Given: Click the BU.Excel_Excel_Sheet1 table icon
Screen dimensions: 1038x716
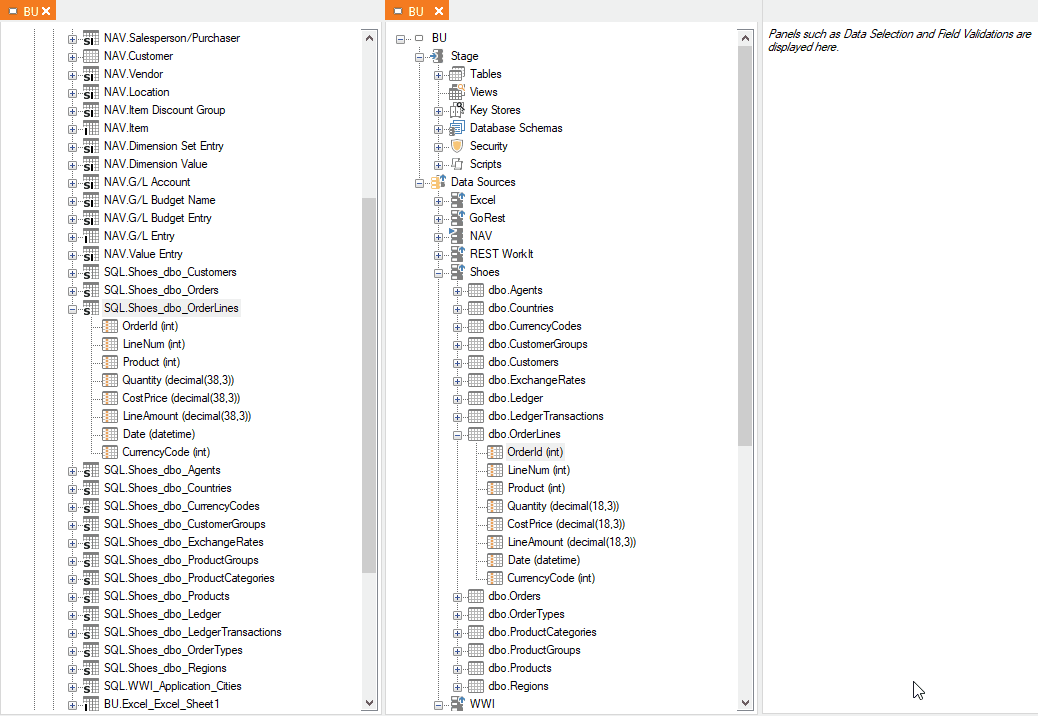Looking at the screenshot, I should tap(91, 704).
